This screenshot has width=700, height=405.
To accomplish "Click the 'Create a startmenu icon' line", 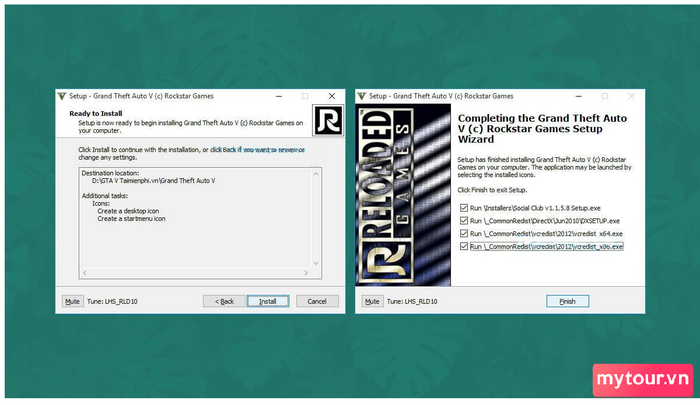I will point(131,219).
